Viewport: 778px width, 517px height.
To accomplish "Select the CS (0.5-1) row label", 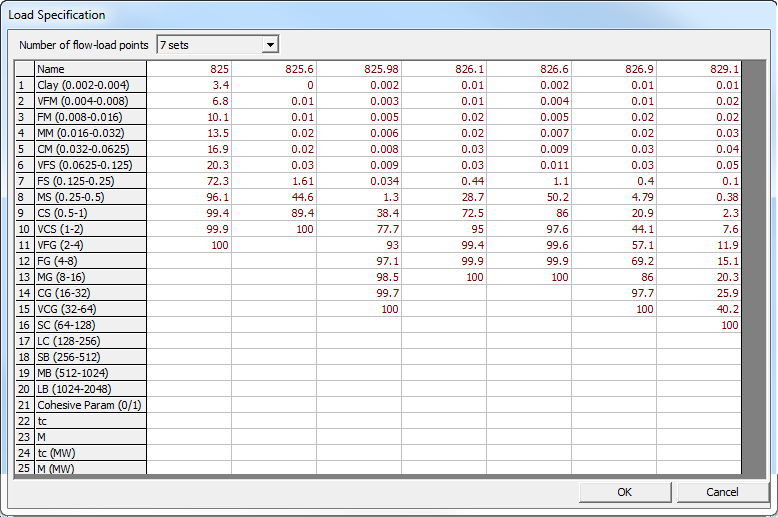I will tap(90, 213).
